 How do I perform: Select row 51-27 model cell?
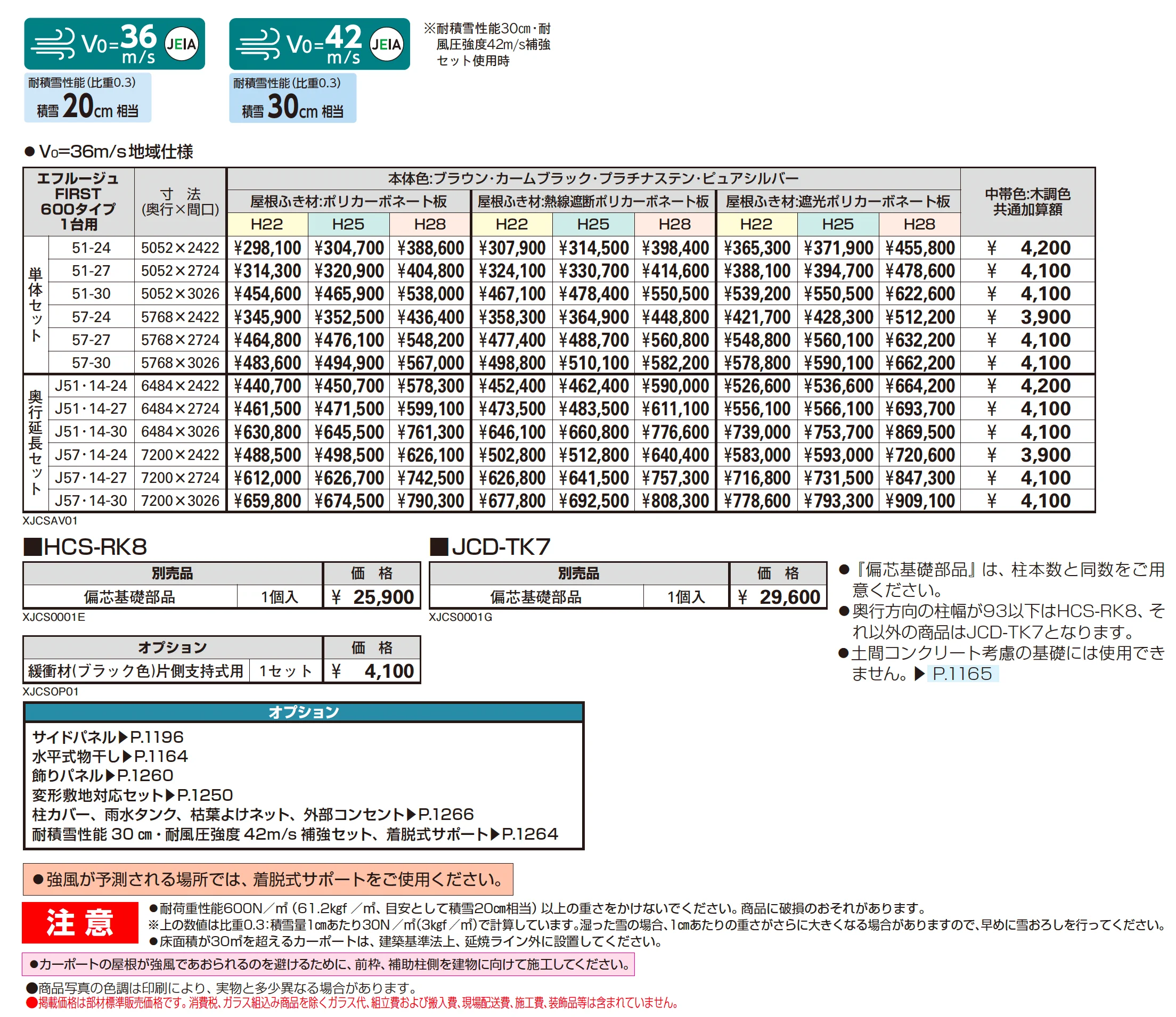point(92,270)
